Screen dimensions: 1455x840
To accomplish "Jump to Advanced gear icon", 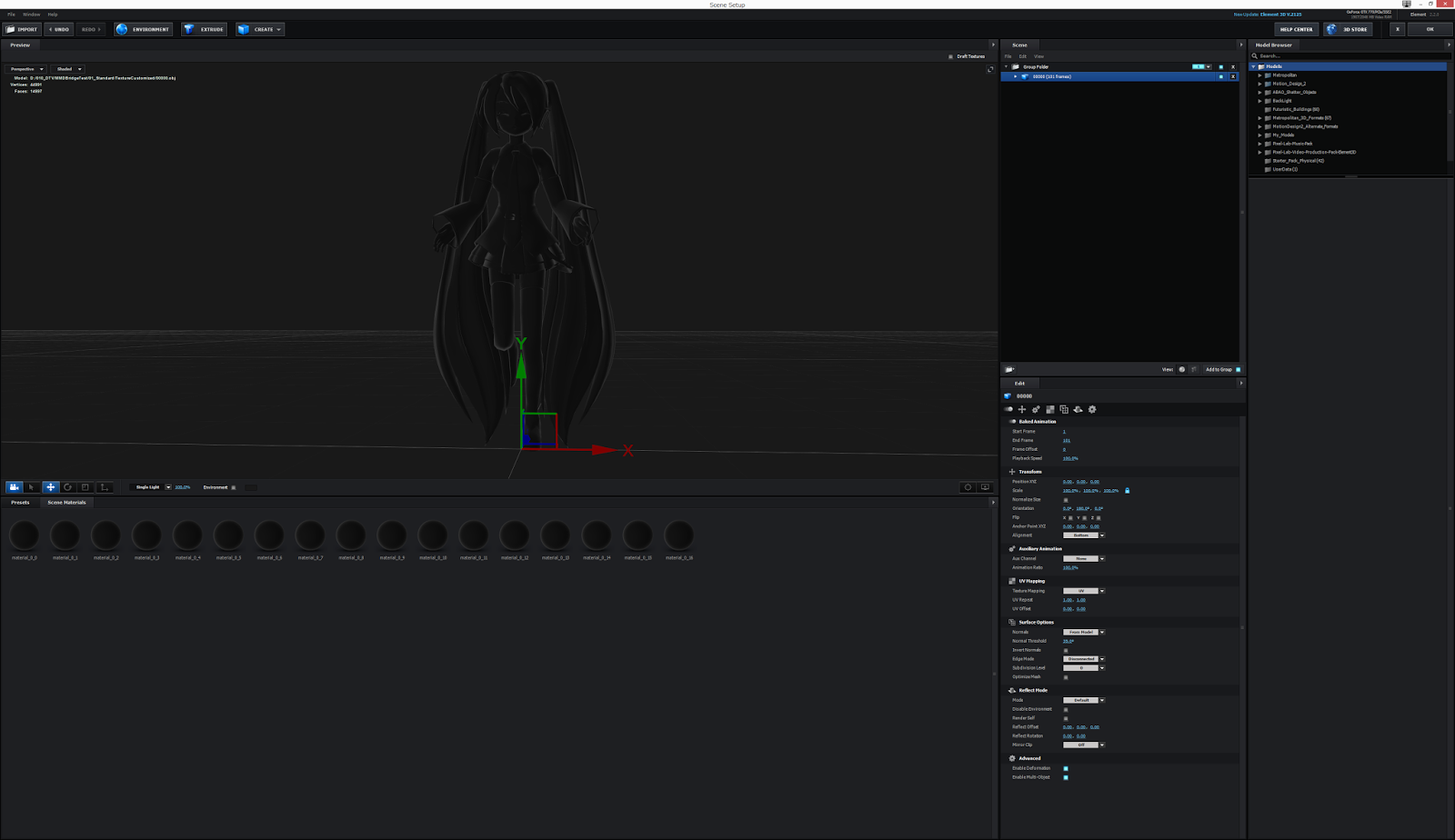I will coord(1092,409).
